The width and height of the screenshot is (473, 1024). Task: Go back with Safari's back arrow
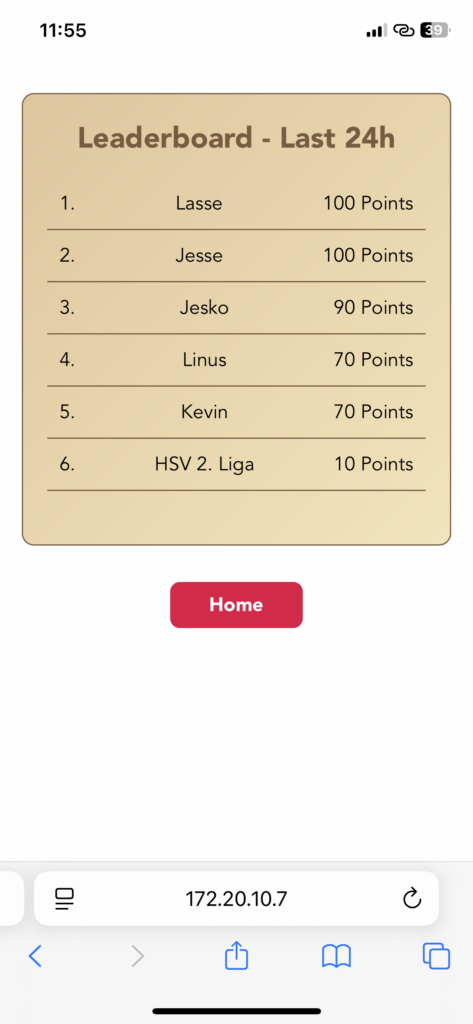(x=36, y=957)
